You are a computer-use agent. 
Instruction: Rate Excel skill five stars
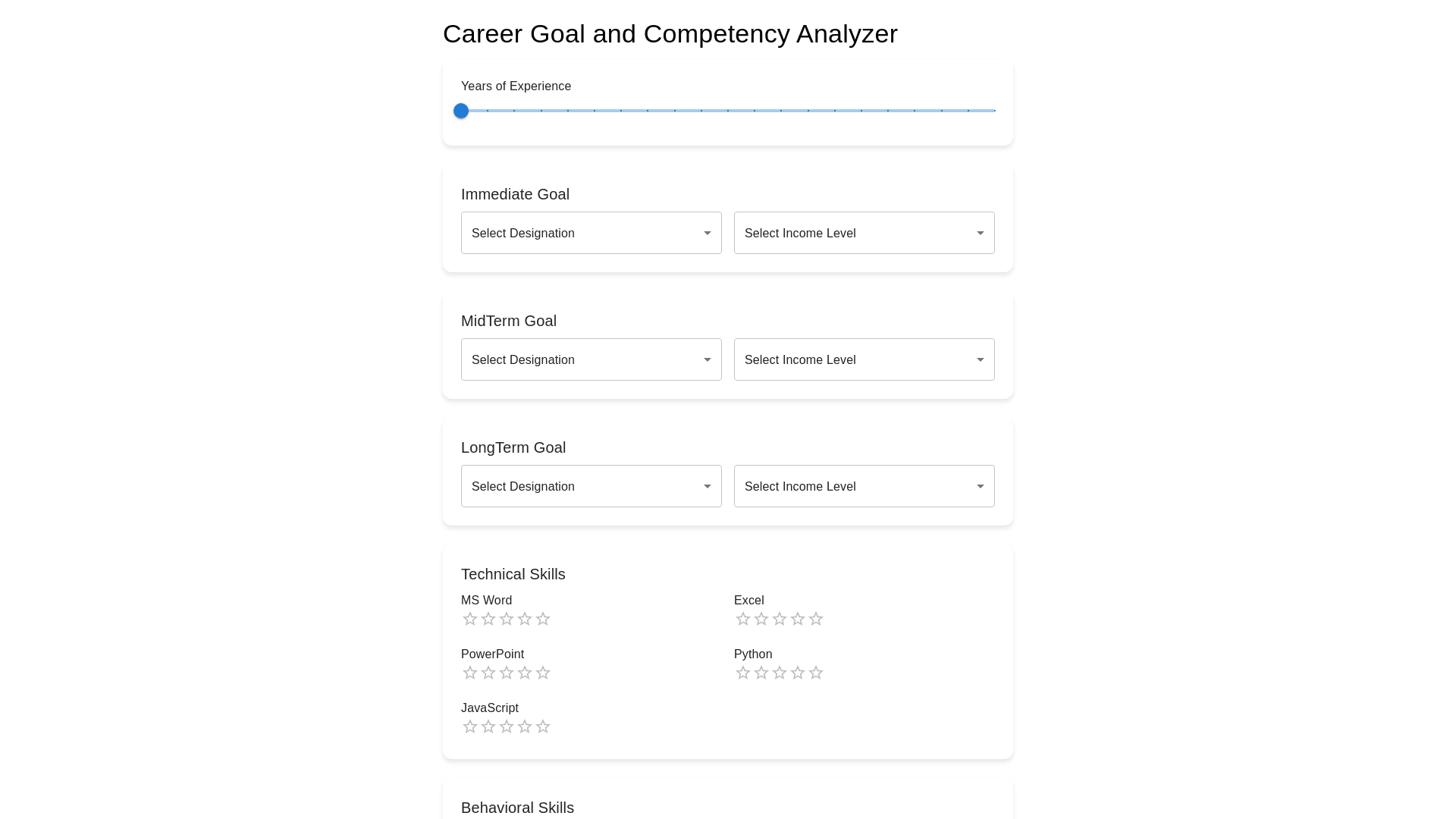pos(816,620)
